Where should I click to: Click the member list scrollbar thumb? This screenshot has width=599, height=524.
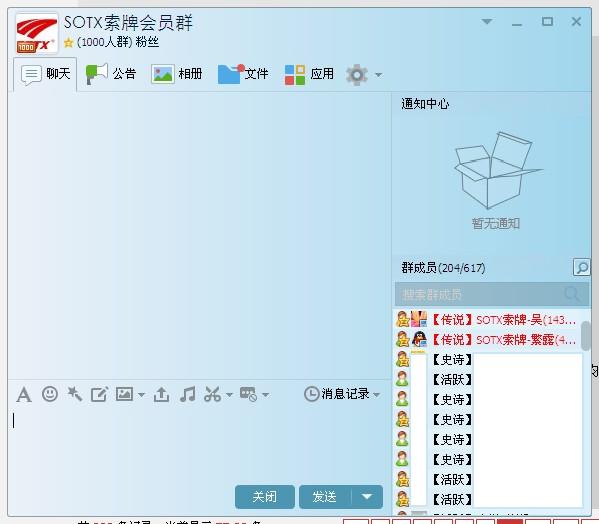click(585, 336)
